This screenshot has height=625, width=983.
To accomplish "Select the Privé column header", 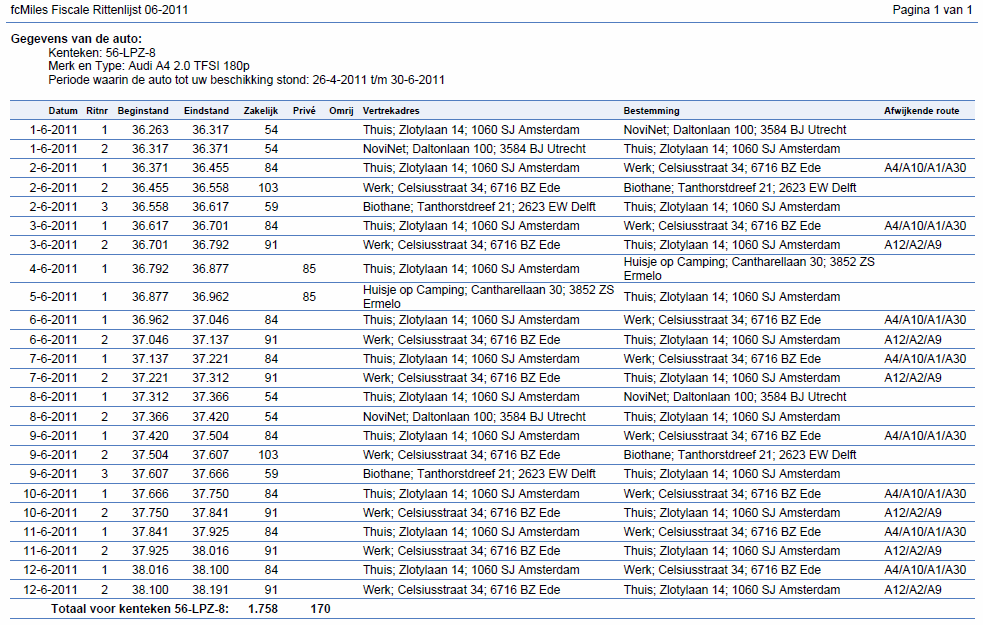I will tap(304, 111).
